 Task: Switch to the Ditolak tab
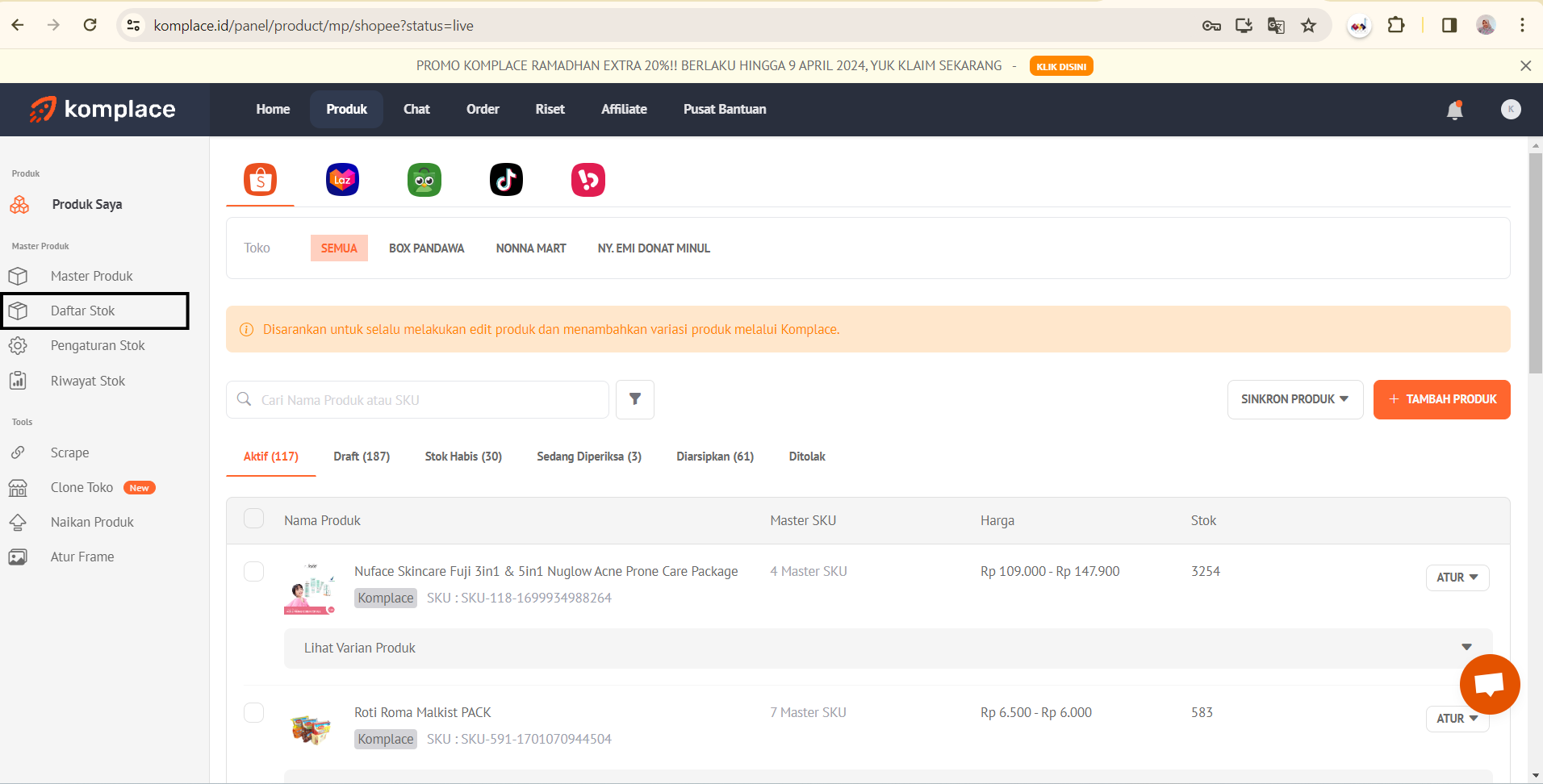click(x=807, y=457)
